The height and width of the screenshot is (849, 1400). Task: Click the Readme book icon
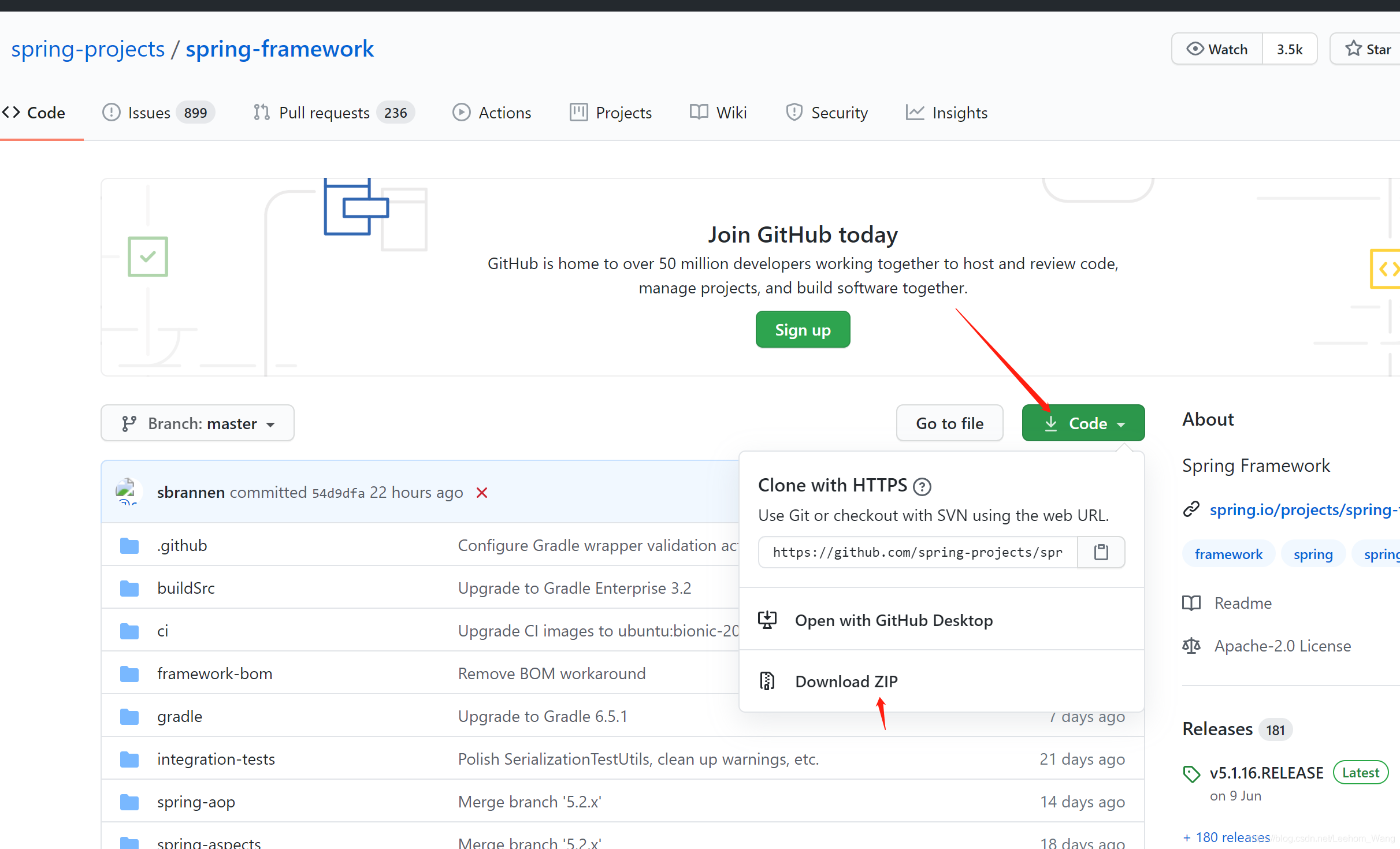coord(1191,604)
